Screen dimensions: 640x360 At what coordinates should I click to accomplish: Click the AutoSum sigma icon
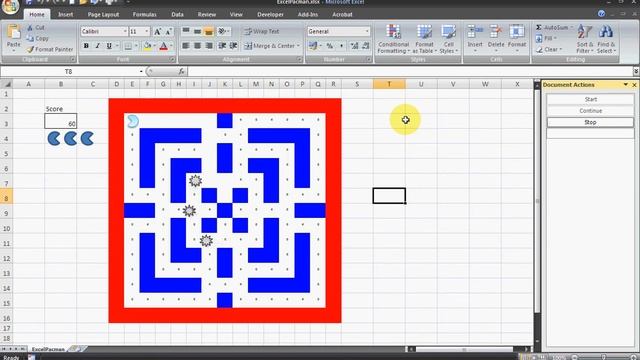coord(539,27)
